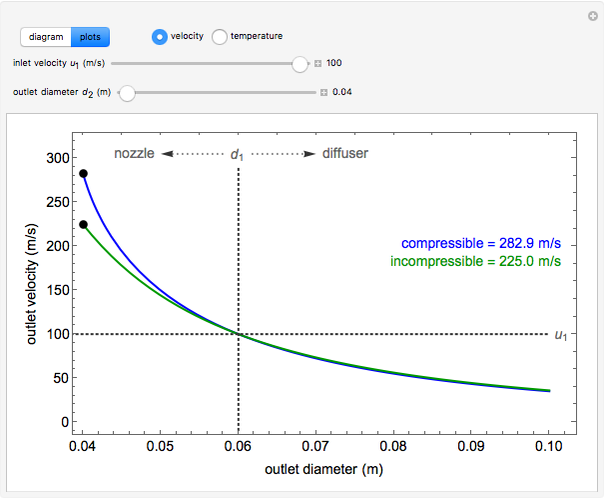Screen dimensions: 604x500
Task: Click the inlet velocity value 100
Action: point(334,64)
